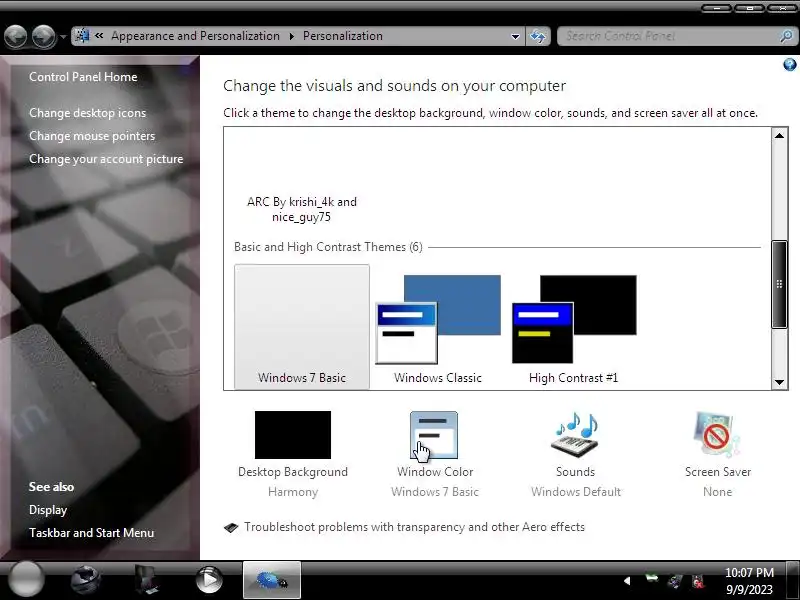Open the recent pages dropdown arrow
The width and height of the screenshot is (800, 600).
click(x=63, y=37)
